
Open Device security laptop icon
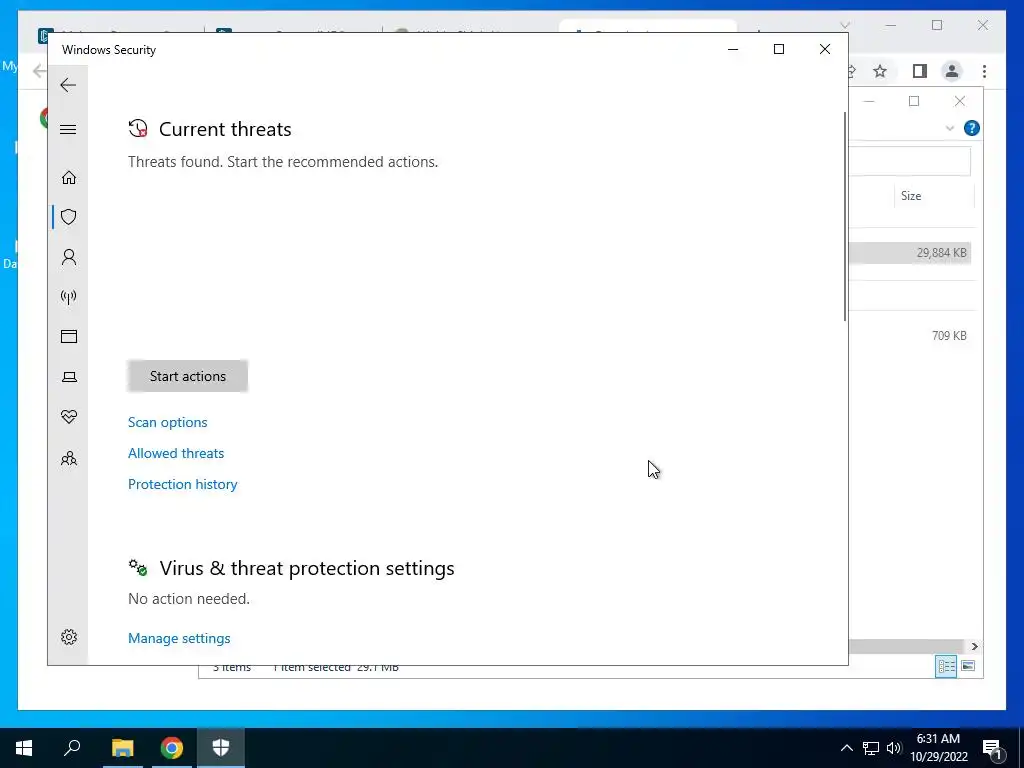[69, 377]
